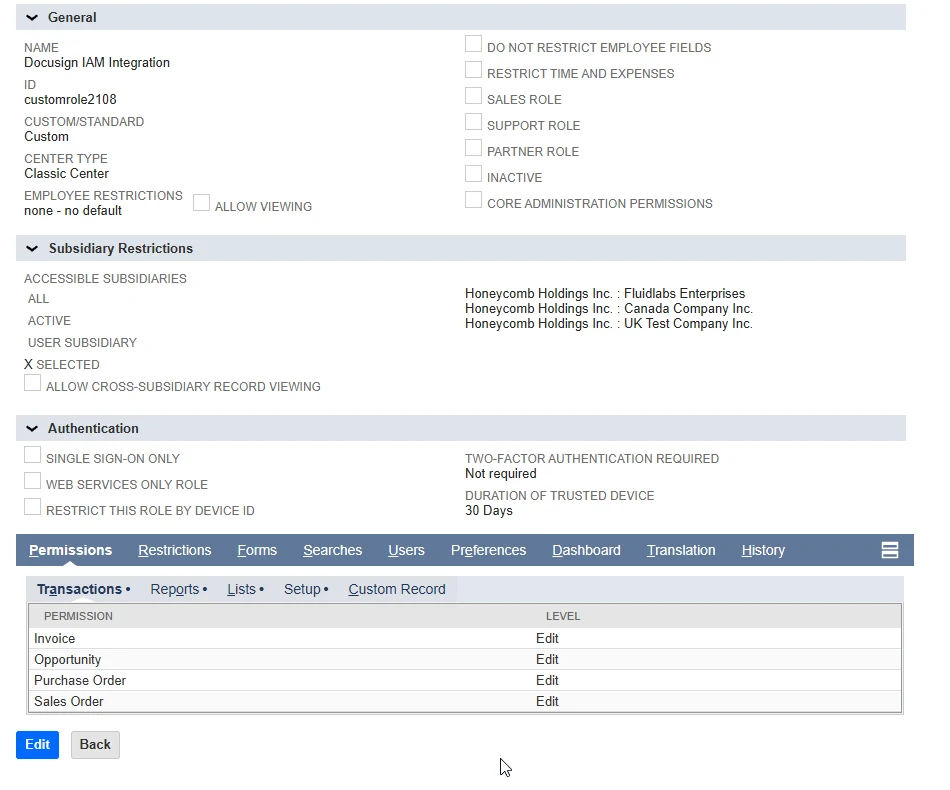Select the Preferences tab
The image size is (950, 790).
pyautogui.click(x=488, y=550)
